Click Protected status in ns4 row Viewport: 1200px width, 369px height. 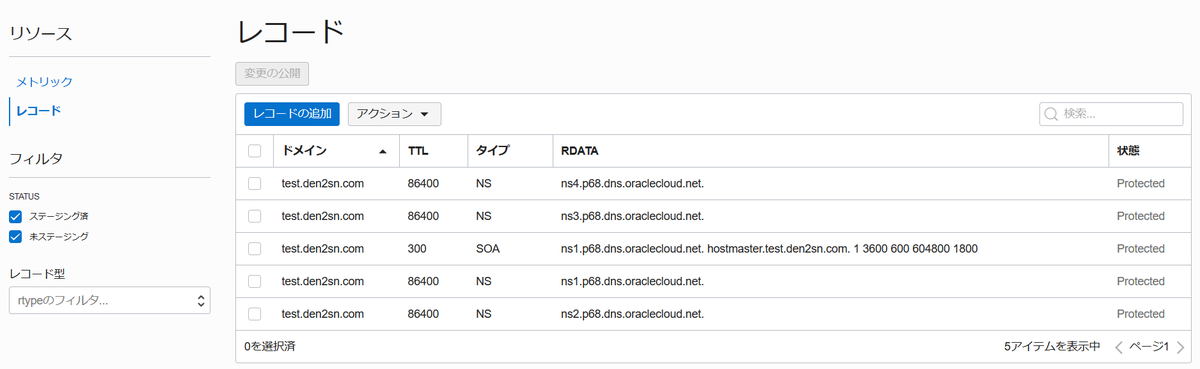coord(1141,184)
